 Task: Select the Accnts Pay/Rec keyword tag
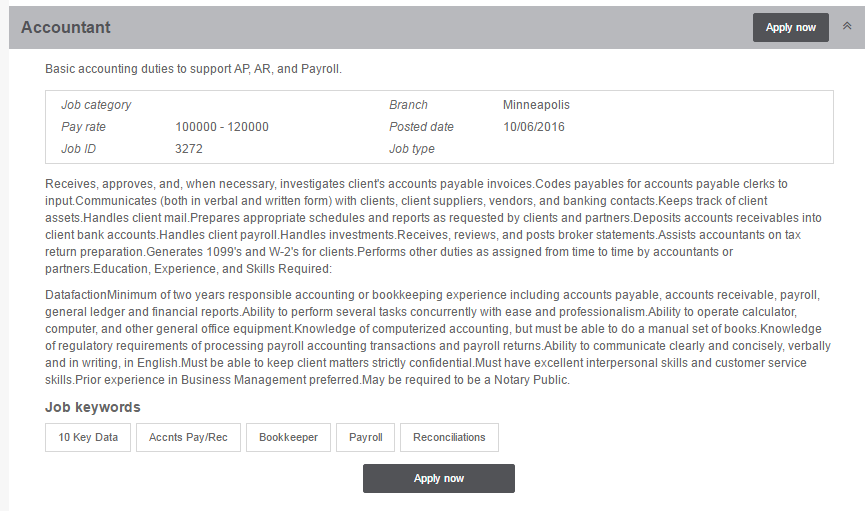pyautogui.click(x=188, y=438)
